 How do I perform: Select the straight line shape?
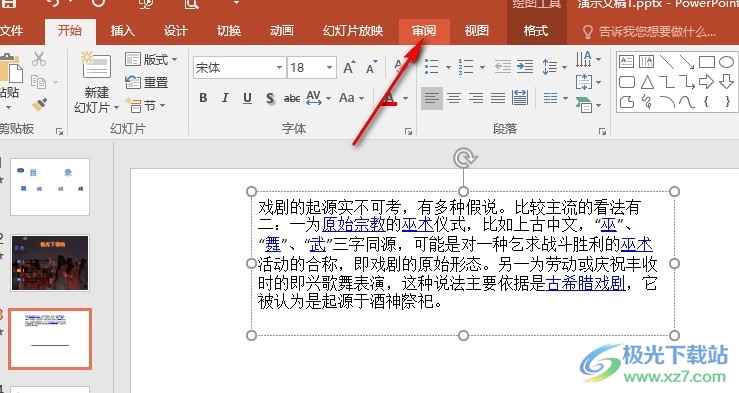[x=666, y=62]
